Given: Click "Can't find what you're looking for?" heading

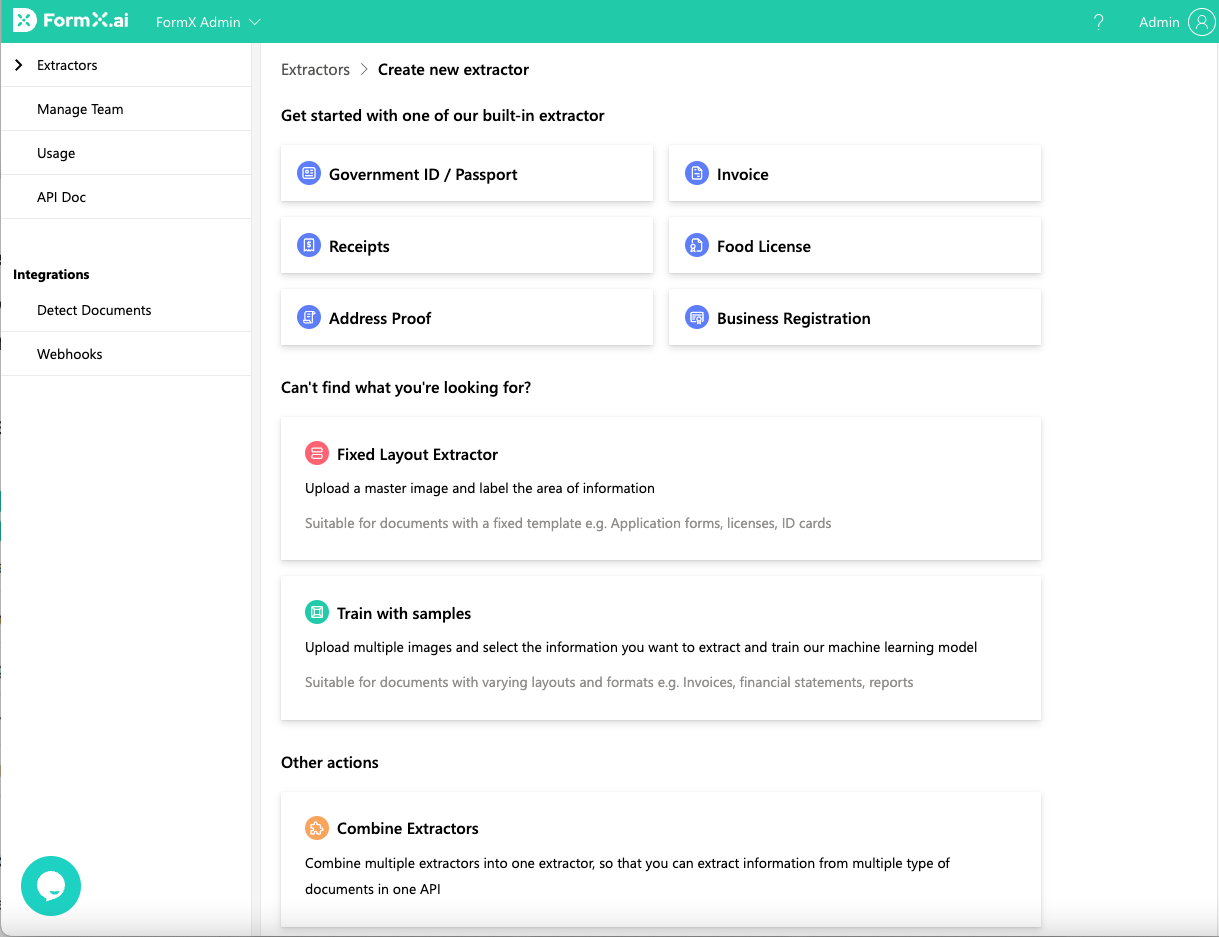Looking at the screenshot, I should 406,387.
